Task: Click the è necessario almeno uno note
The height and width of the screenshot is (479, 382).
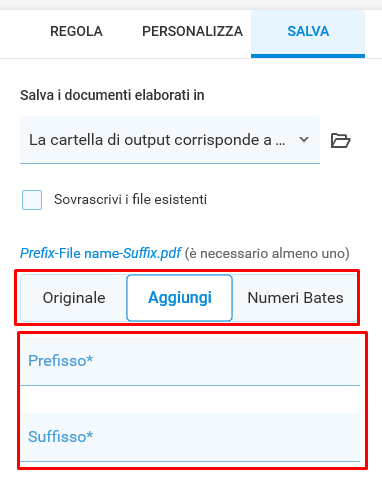Action: coord(267,253)
